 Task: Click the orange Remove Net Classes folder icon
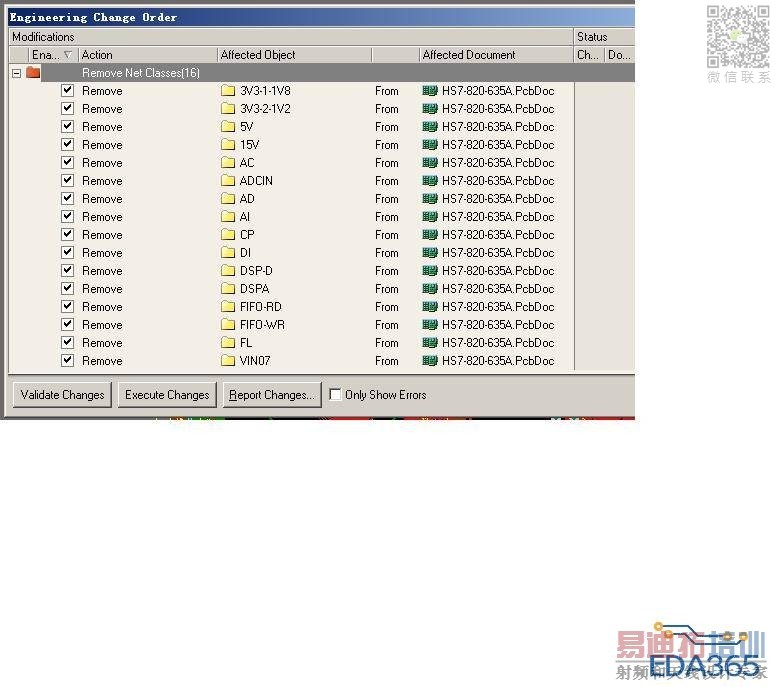tap(33, 73)
